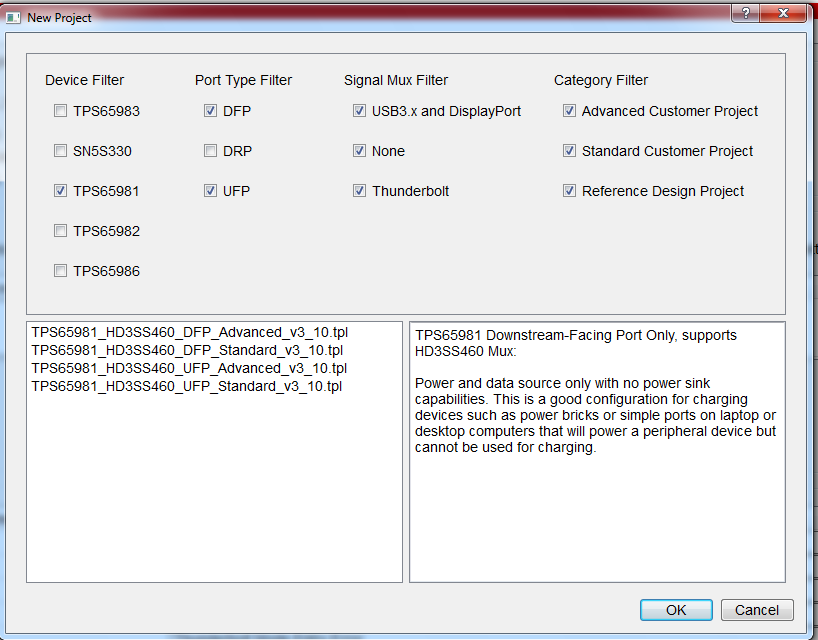Select TPS65981_HD3SS460_DFP_Advanced_v3_10.tpl template
The image size is (818, 640).
189,333
